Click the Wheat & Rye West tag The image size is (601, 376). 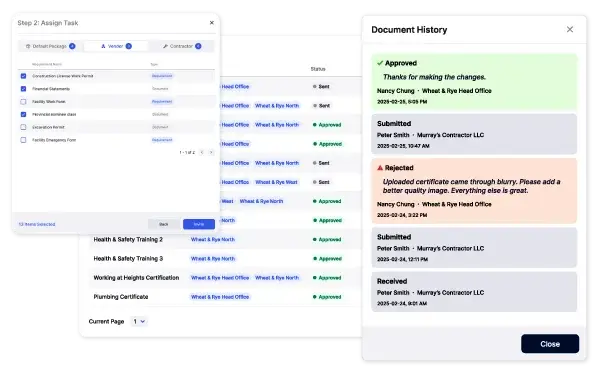[x=276, y=182]
